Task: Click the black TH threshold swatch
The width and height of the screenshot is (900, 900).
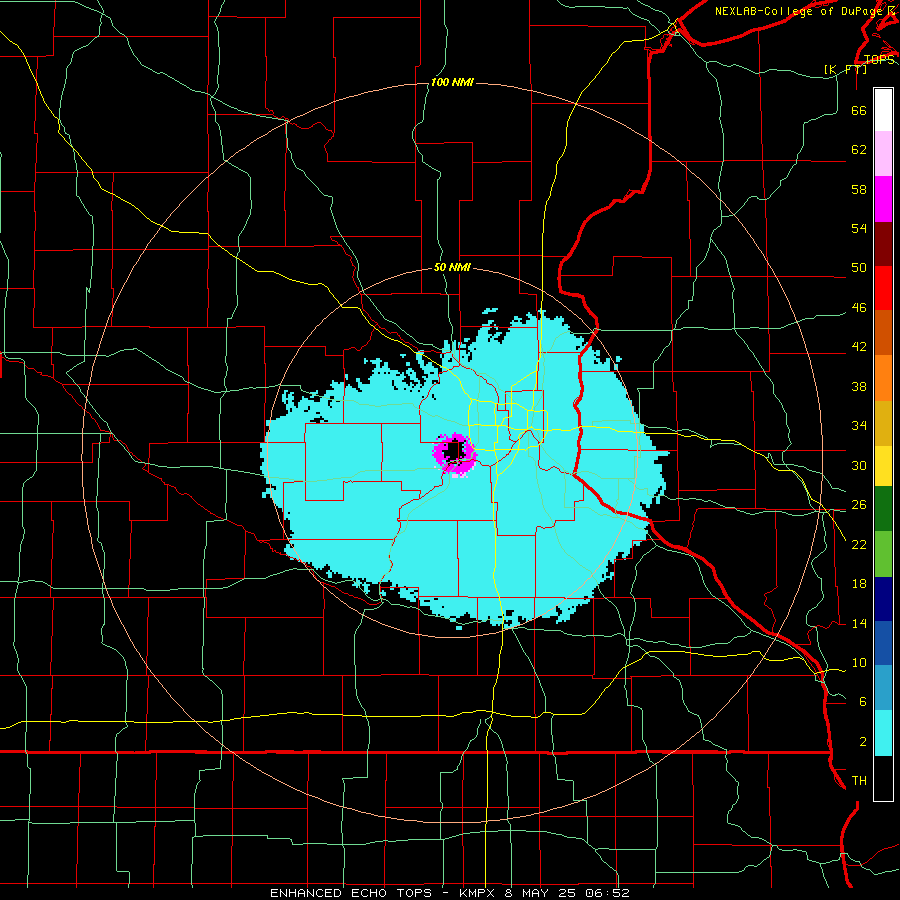Action: click(883, 778)
